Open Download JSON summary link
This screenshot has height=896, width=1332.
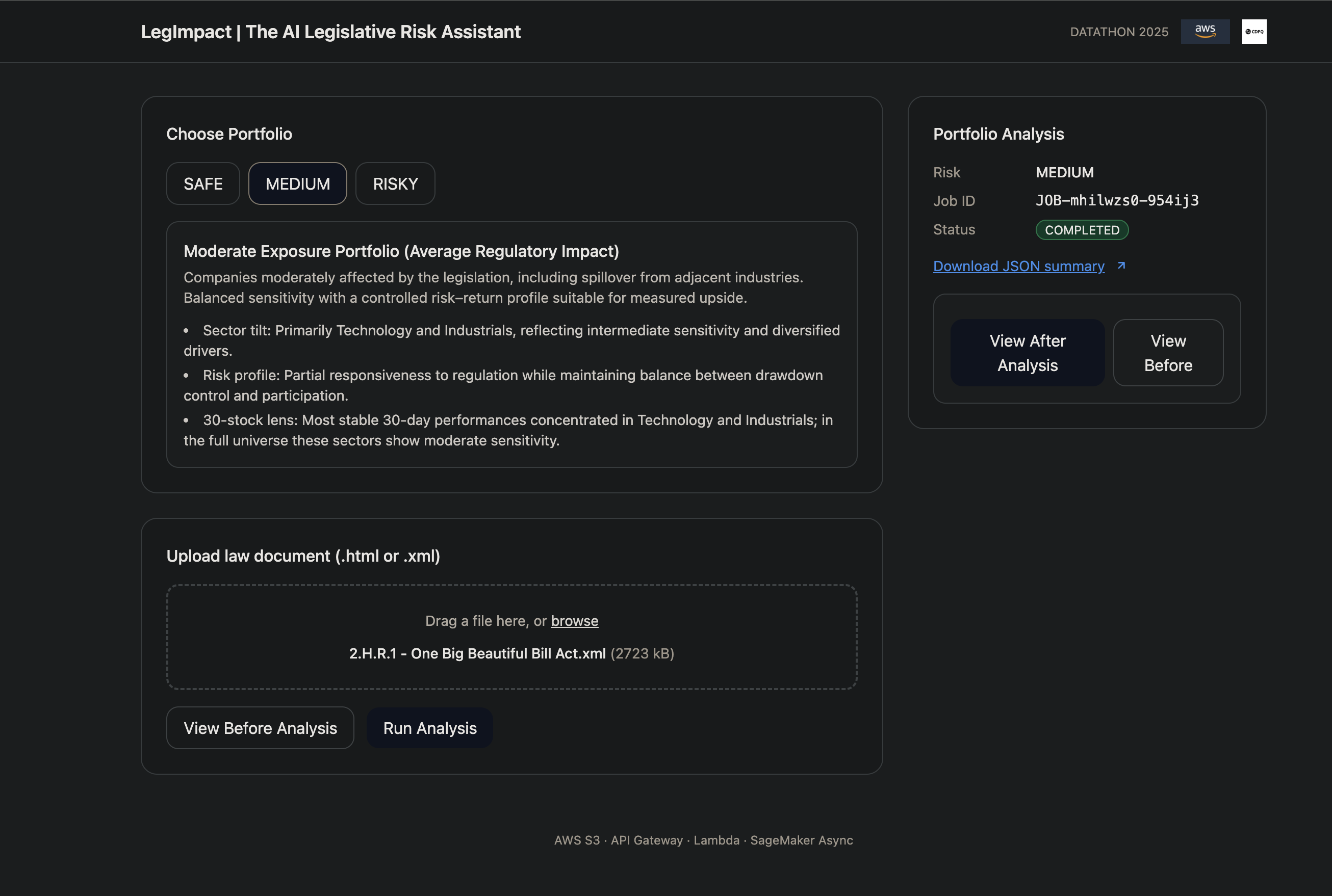(1018, 266)
